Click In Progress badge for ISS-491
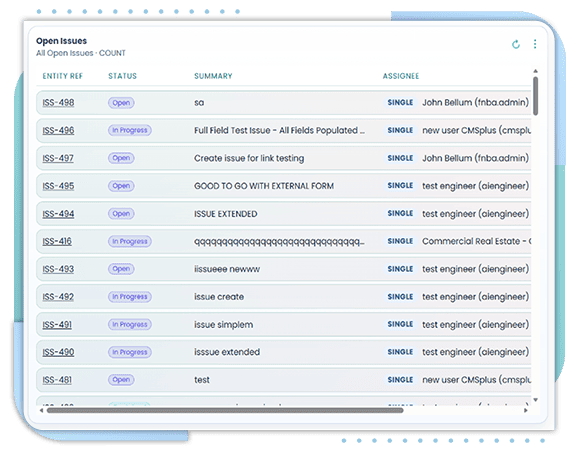The width and height of the screenshot is (580, 450). coord(130,325)
